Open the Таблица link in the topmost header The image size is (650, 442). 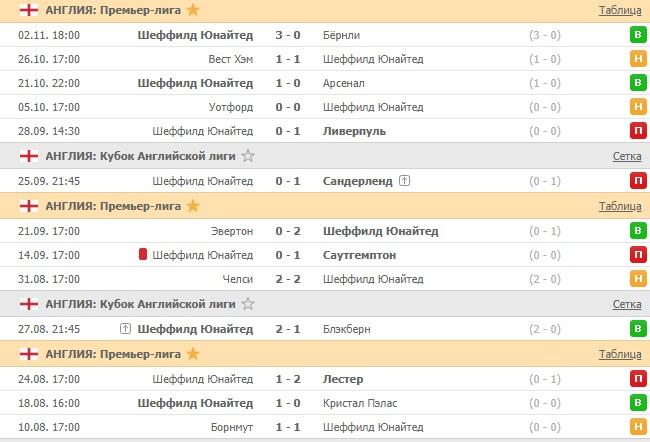pyautogui.click(x=620, y=10)
